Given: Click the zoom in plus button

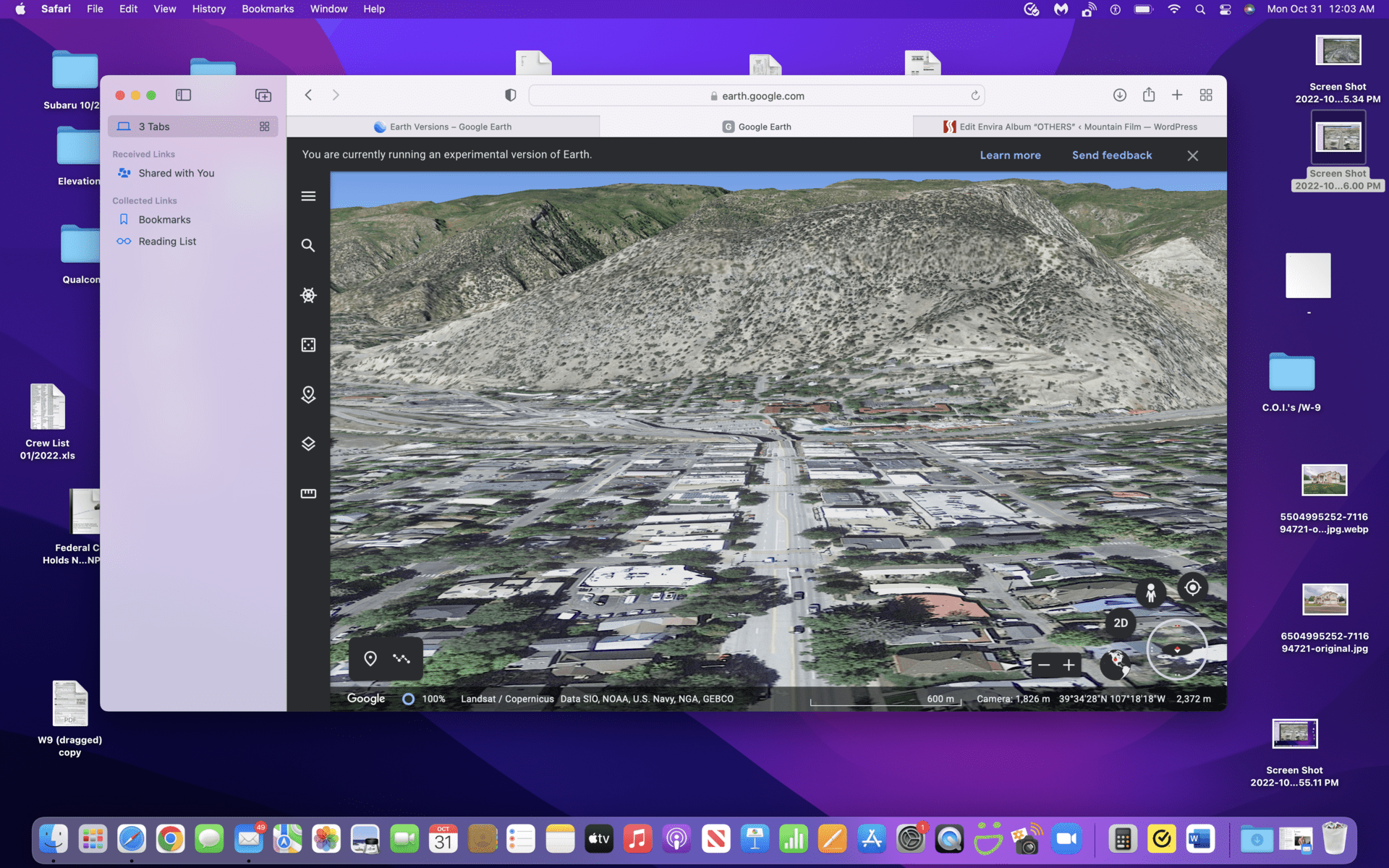Looking at the screenshot, I should [x=1069, y=665].
